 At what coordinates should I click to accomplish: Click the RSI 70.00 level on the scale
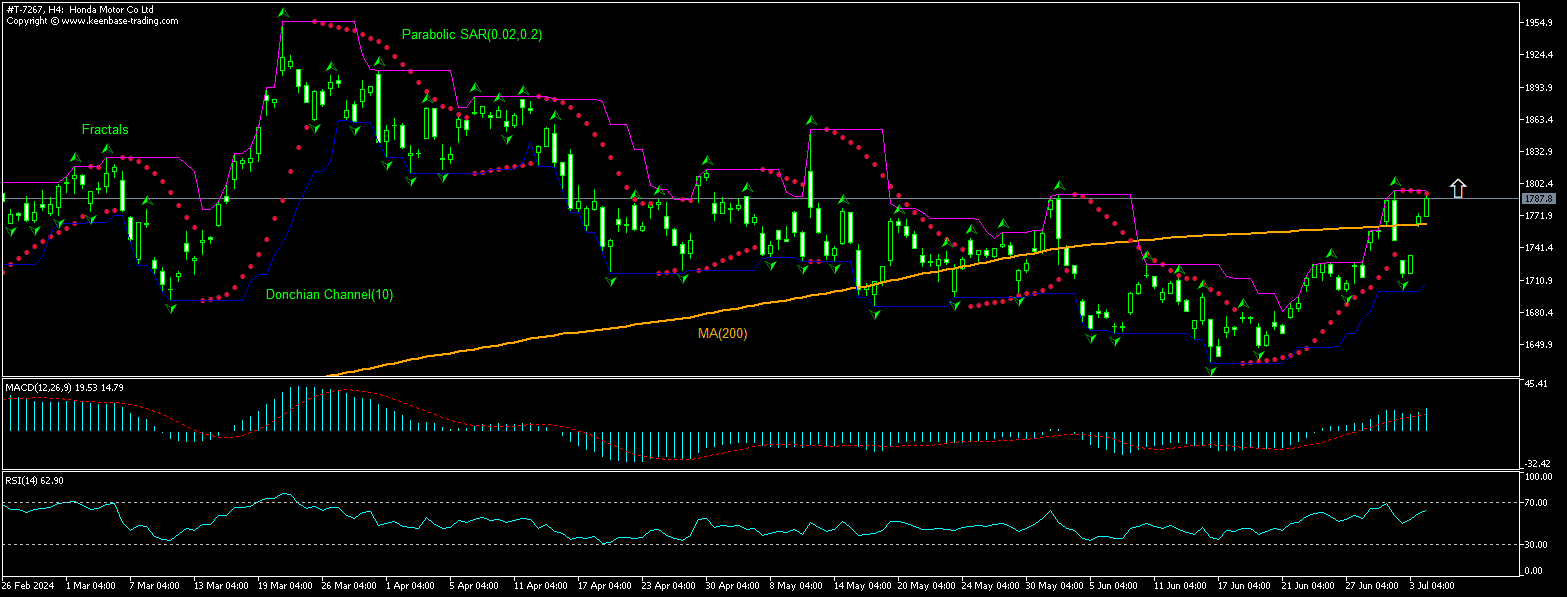[1535, 503]
